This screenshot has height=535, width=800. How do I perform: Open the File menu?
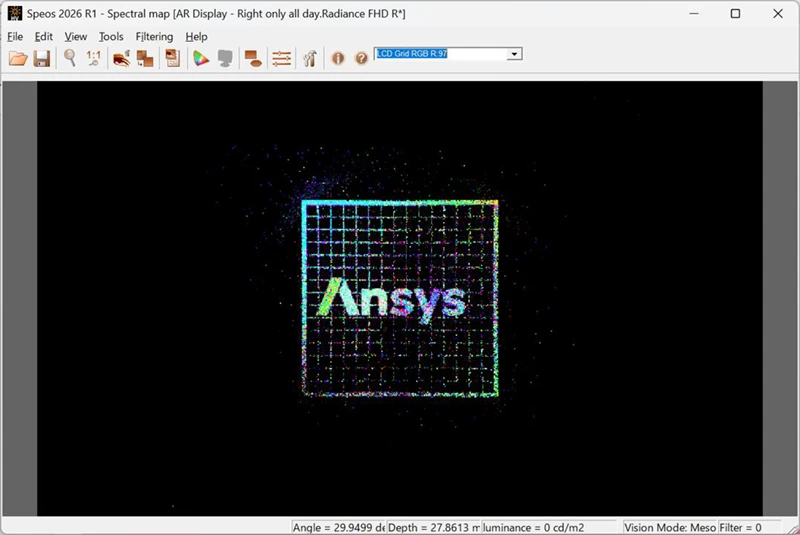tap(15, 37)
